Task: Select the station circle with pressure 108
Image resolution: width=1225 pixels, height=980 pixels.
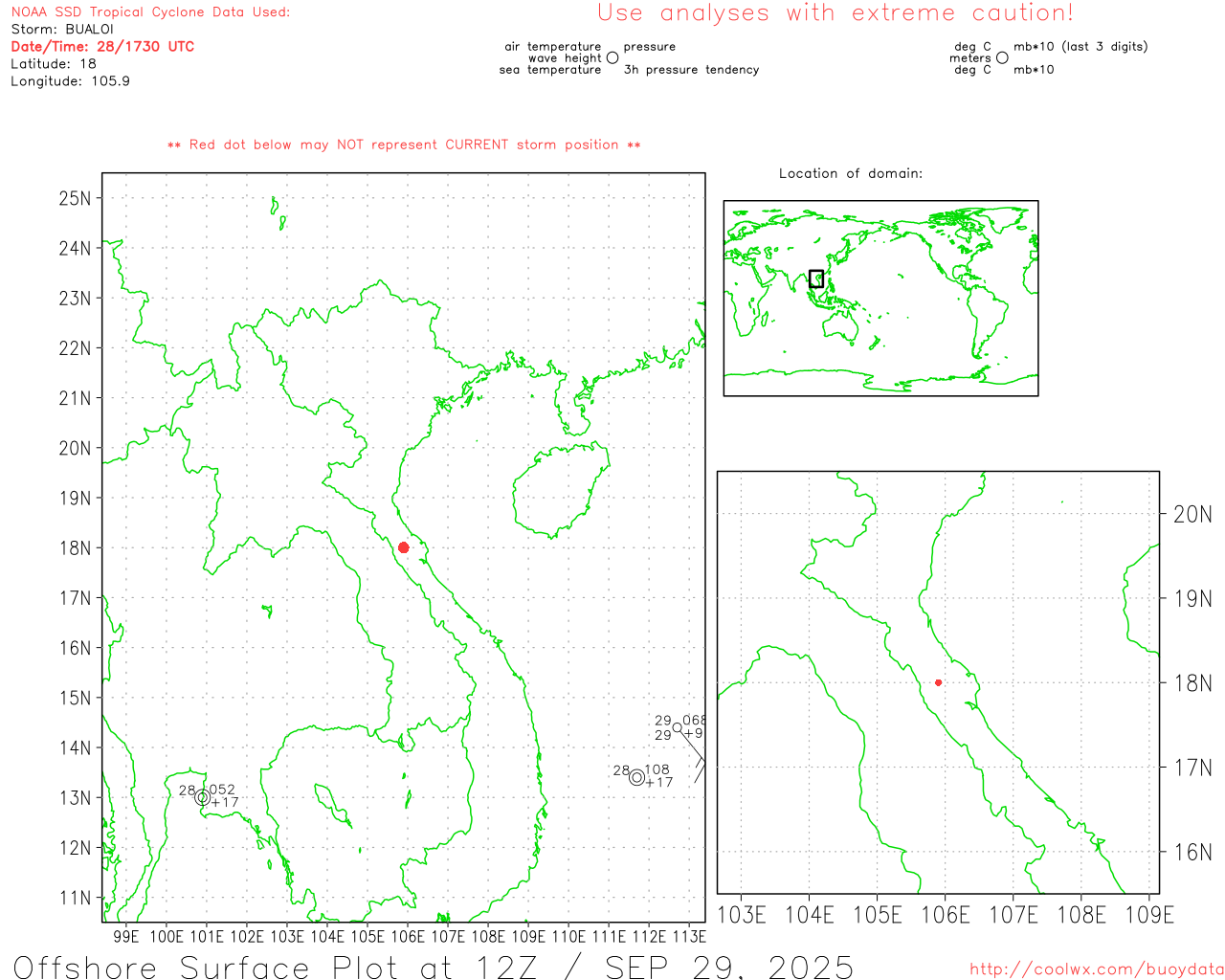Action: [637, 777]
